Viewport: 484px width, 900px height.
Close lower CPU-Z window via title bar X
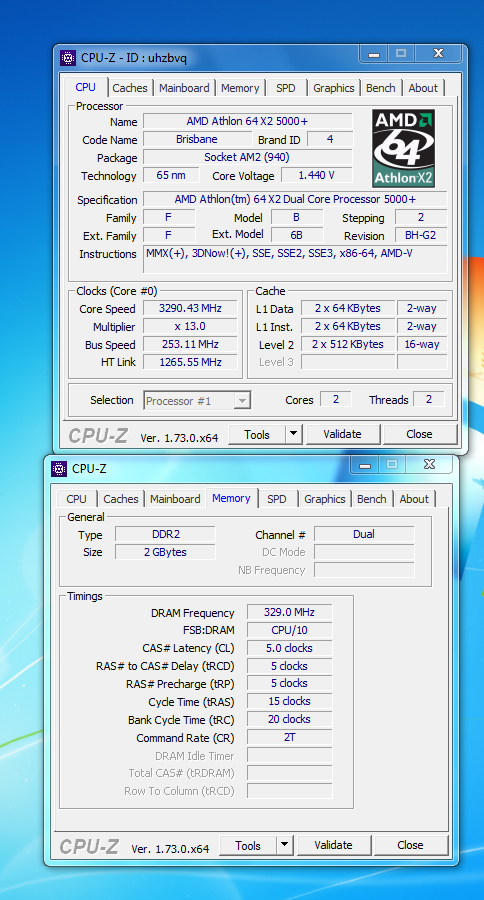(x=429, y=464)
